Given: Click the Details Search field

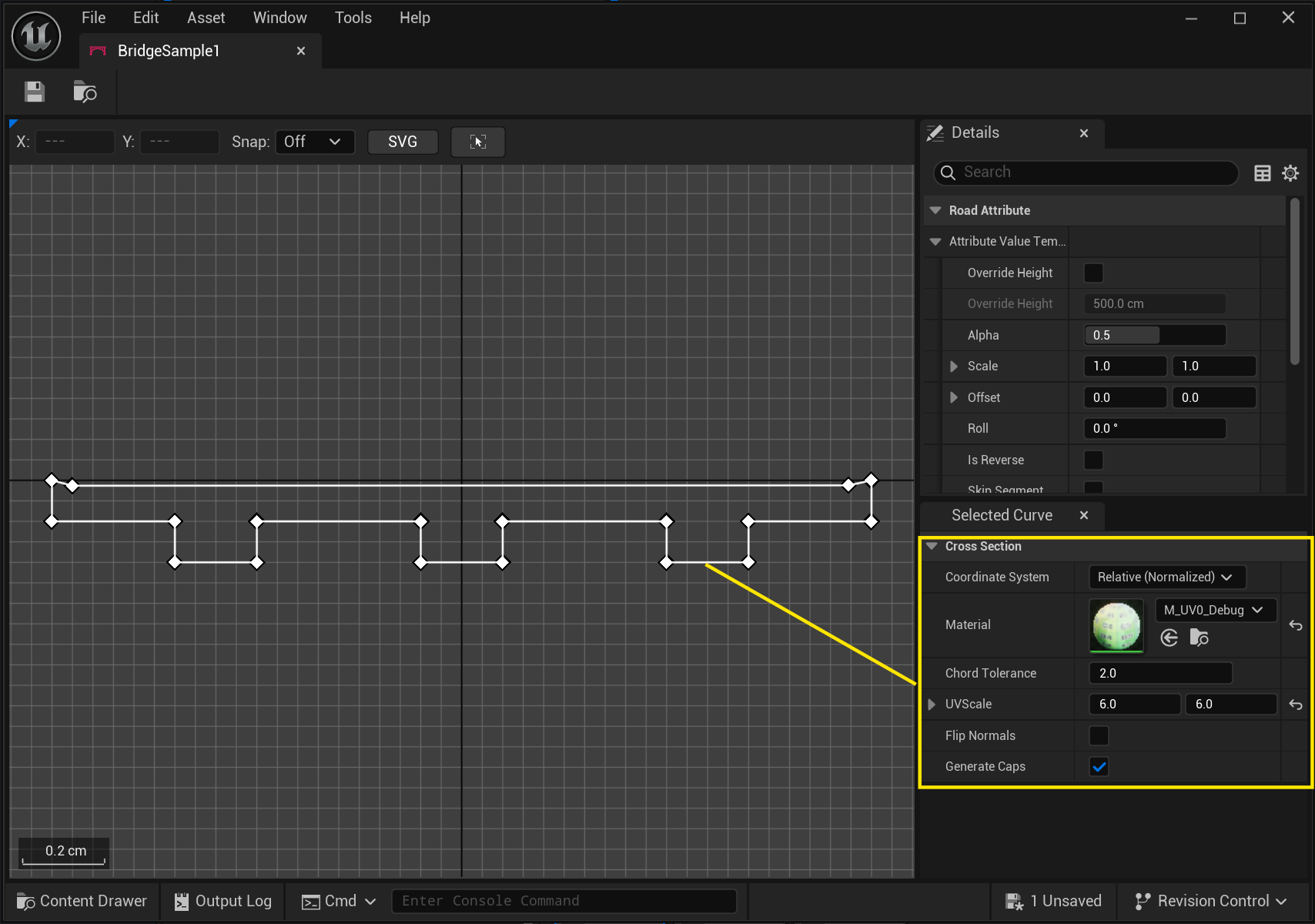Looking at the screenshot, I should (1086, 172).
